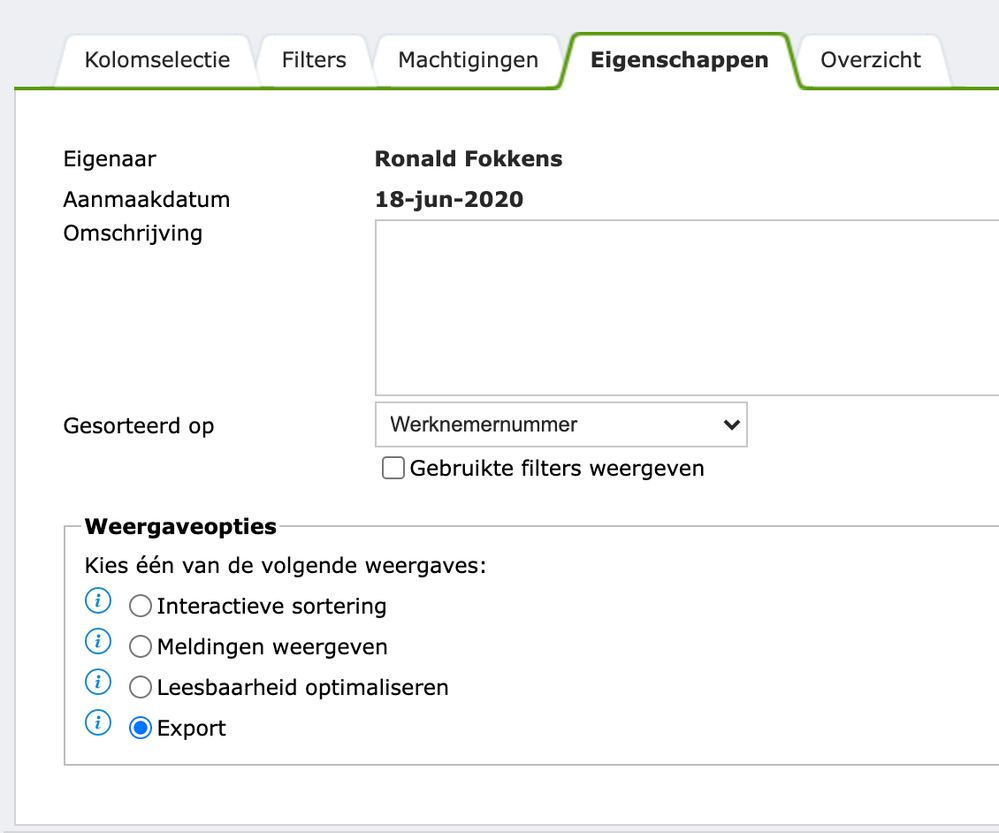The width and height of the screenshot is (999, 833).
Task: Switch to the Overzicht tab
Action: 871,60
